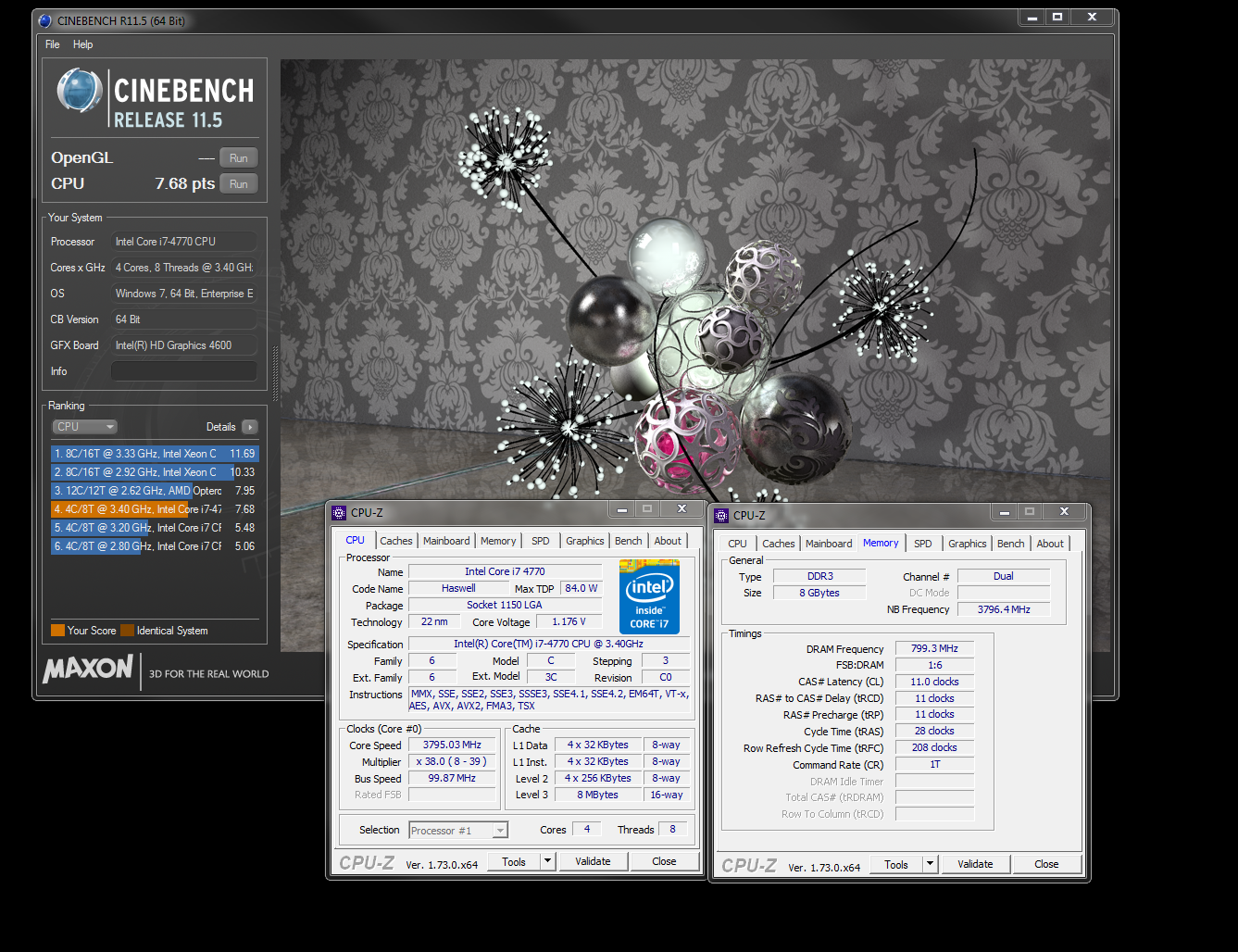1238x952 pixels.
Task: Click the Core Speed 3795.03 MHz value
Action: click(452, 745)
